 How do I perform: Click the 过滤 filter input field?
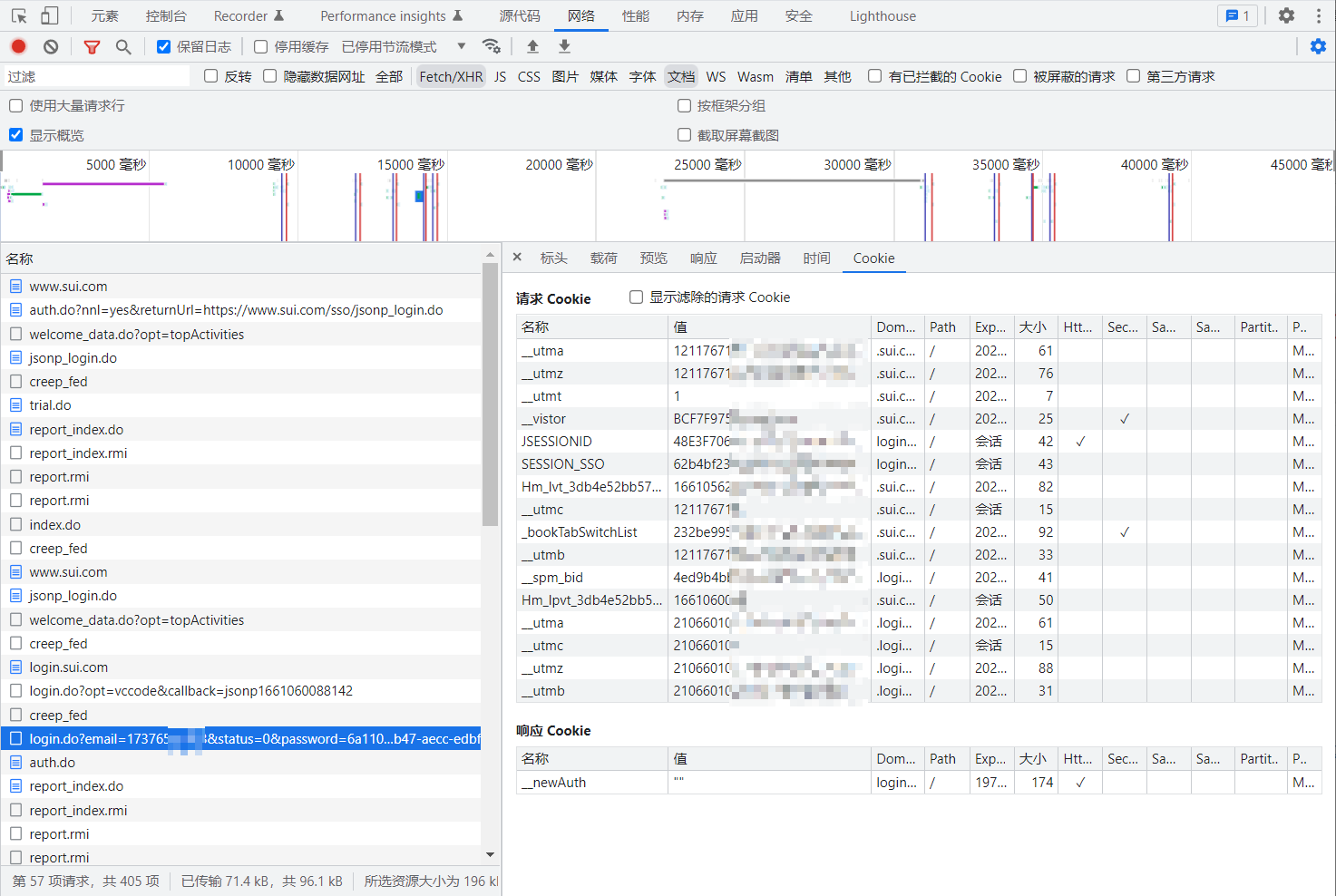98,77
